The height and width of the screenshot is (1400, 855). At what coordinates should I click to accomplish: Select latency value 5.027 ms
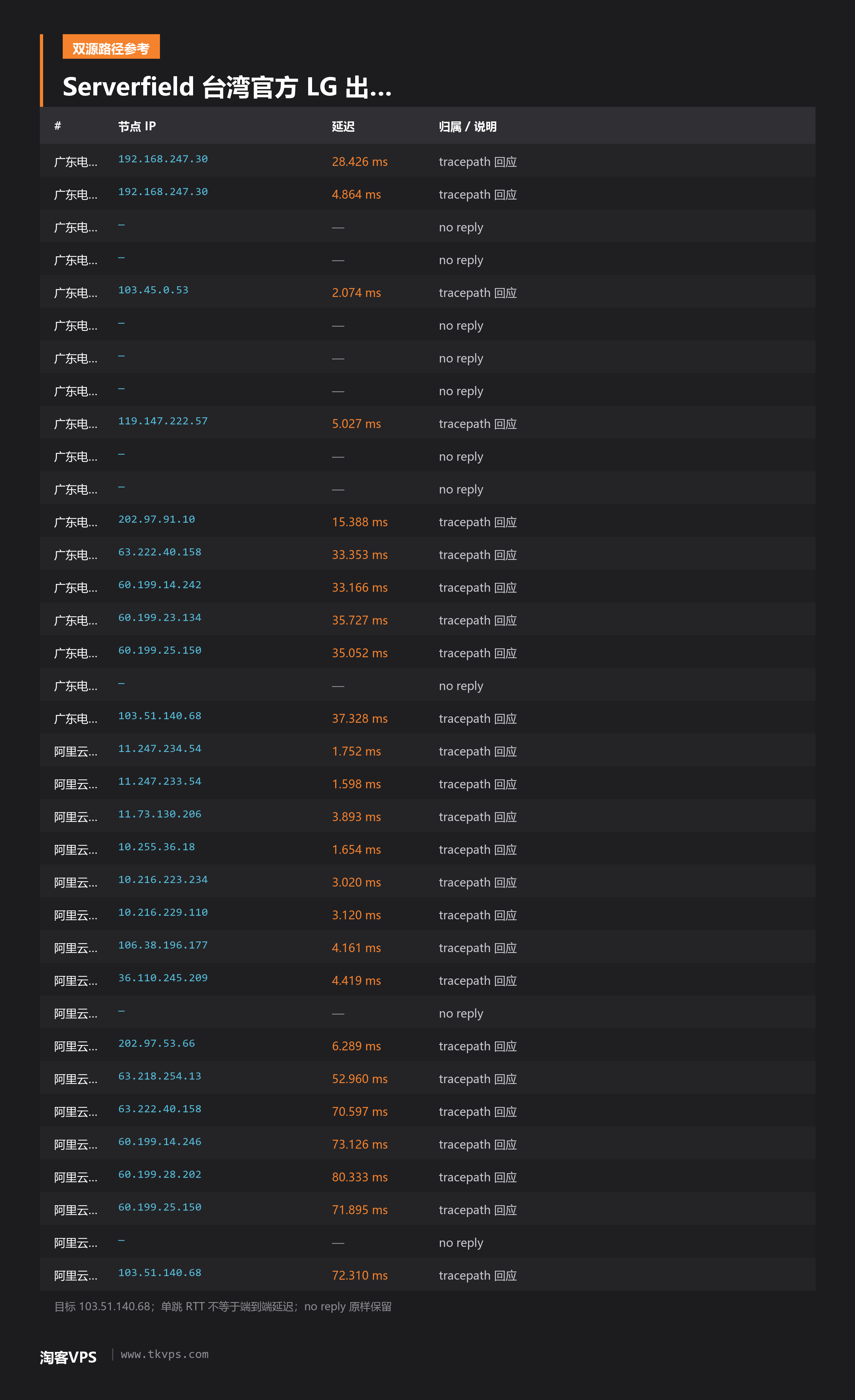(x=357, y=423)
